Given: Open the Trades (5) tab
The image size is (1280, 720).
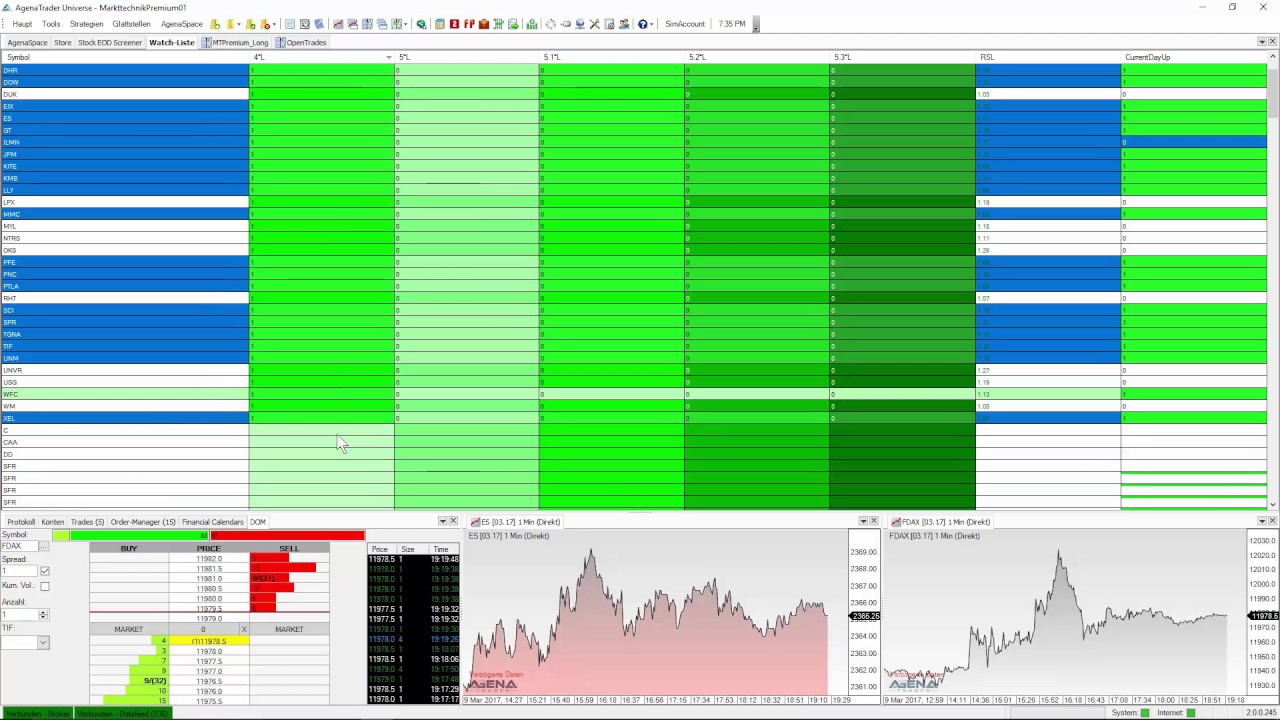Looking at the screenshot, I should coord(87,522).
